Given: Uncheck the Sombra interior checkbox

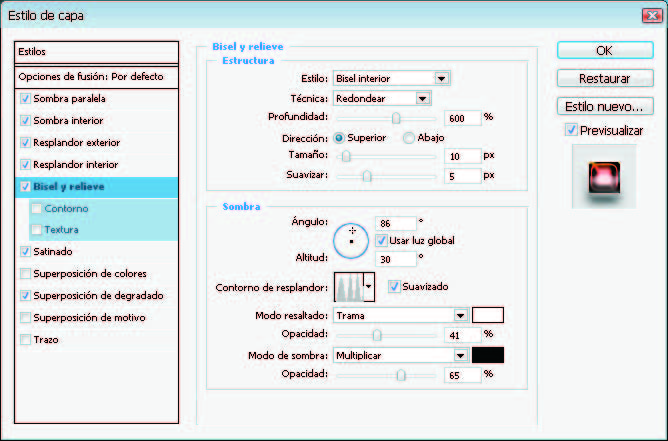Looking at the screenshot, I should (26, 121).
